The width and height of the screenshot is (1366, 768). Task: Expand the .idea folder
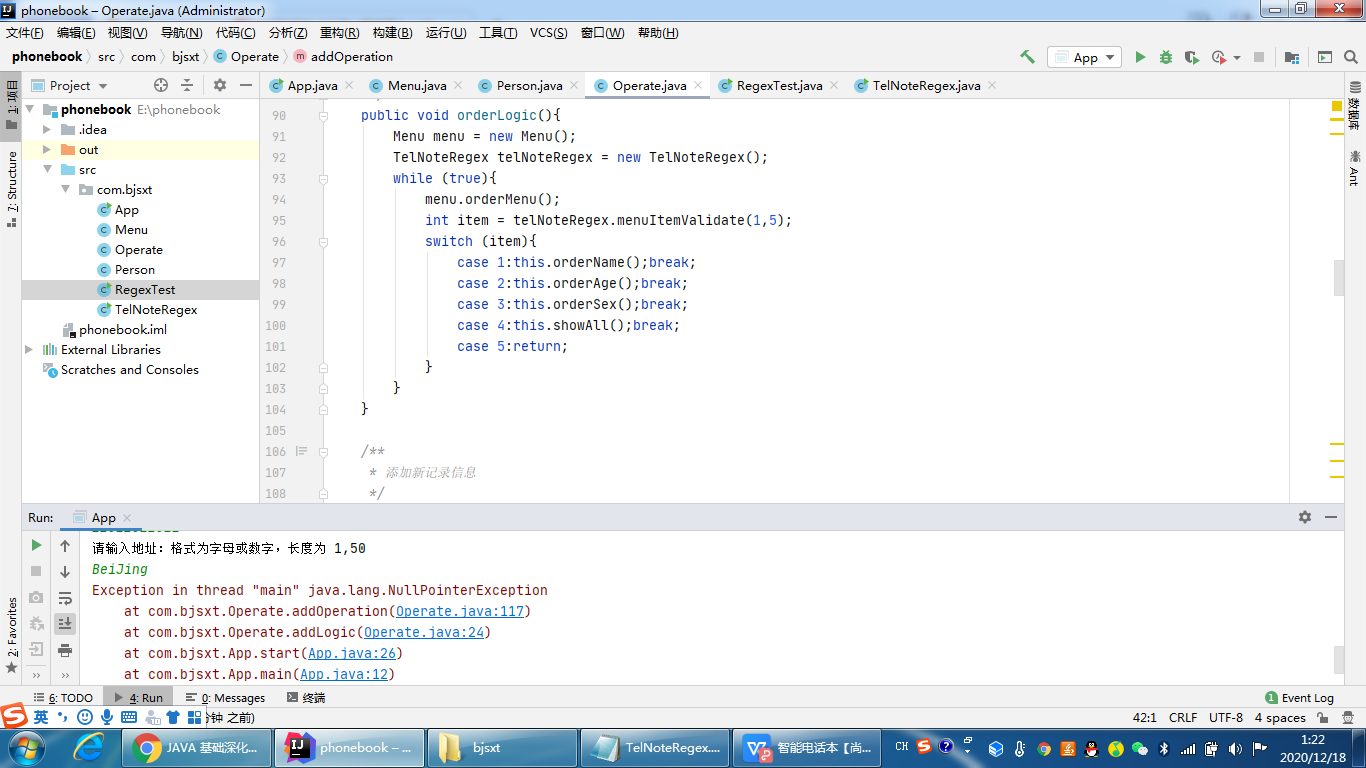[x=46, y=129]
